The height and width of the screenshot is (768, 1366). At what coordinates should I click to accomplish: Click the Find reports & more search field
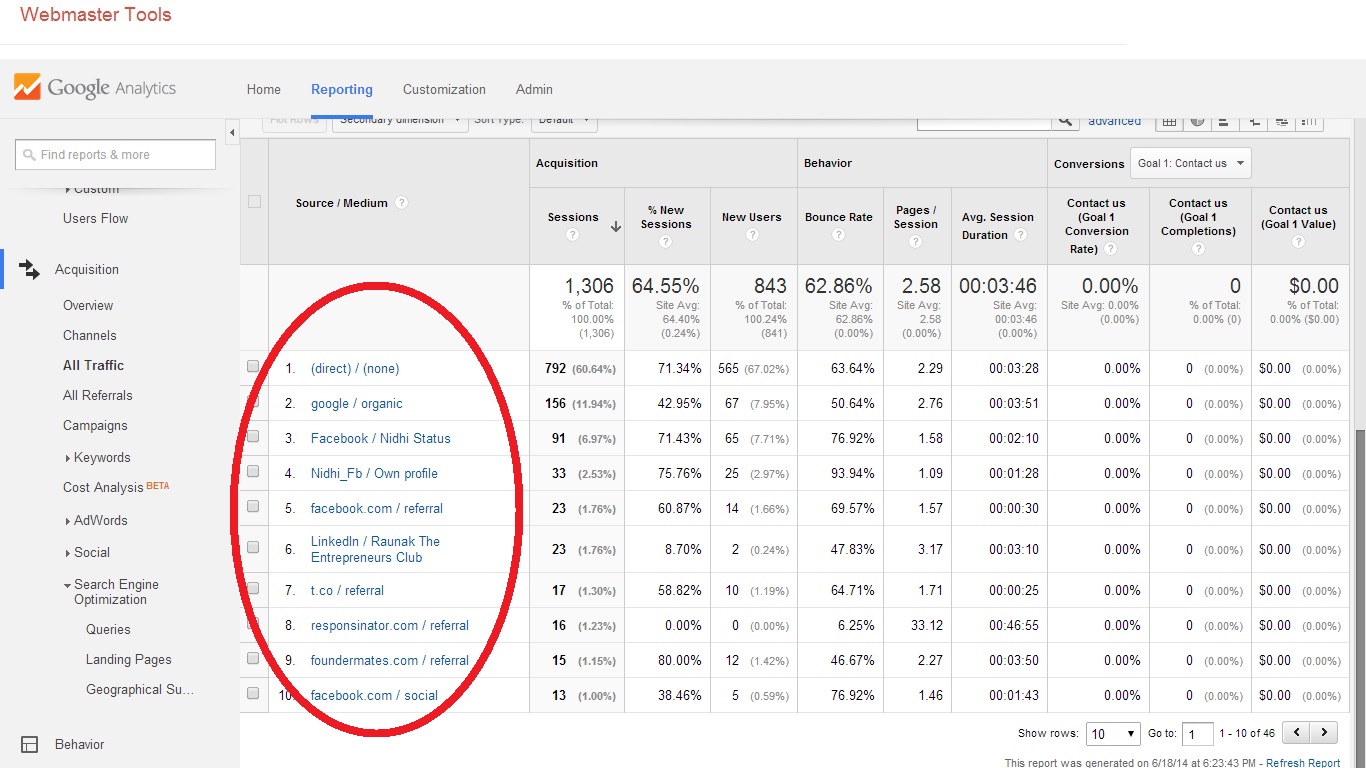click(116, 154)
